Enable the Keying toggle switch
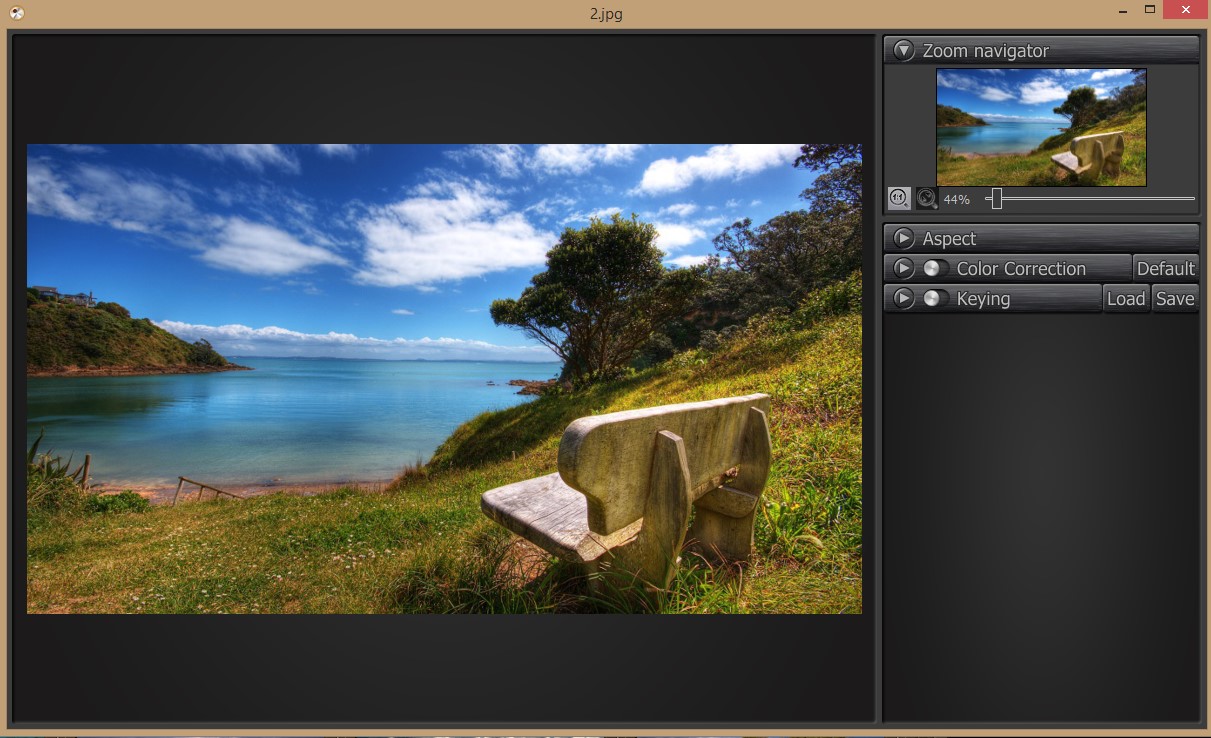 936,298
